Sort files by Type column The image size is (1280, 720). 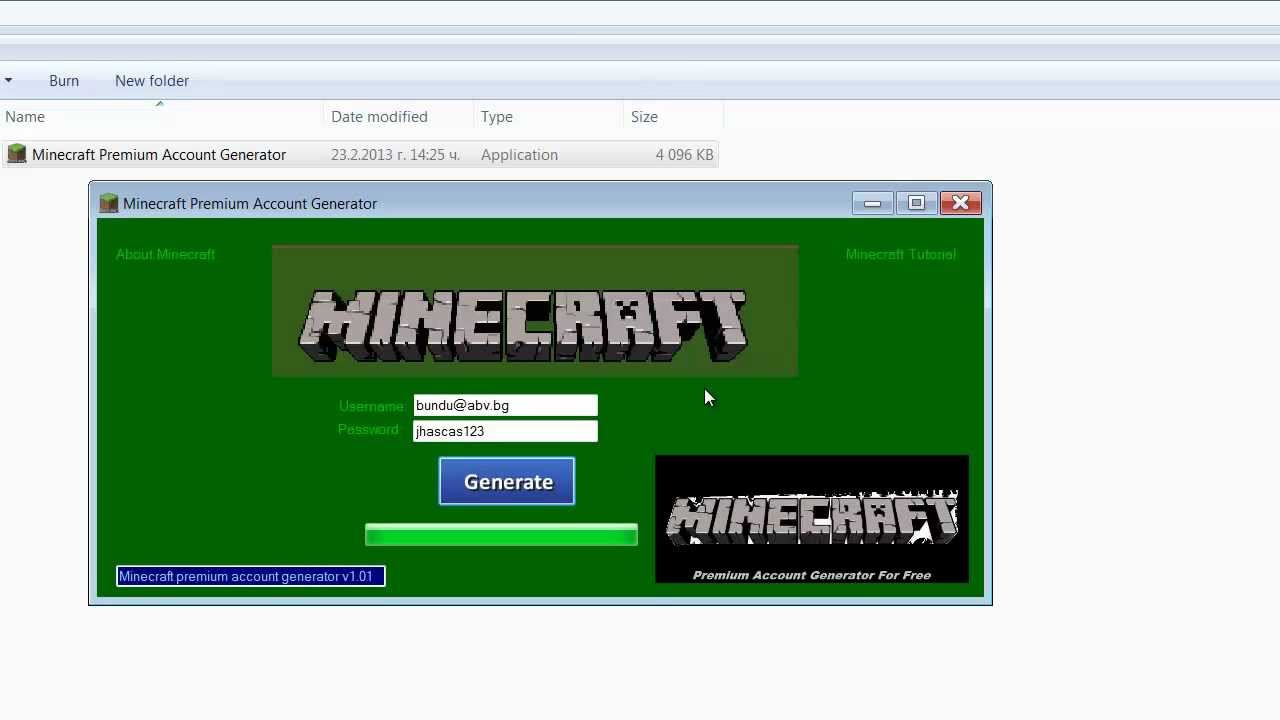click(x=549, y=117)
